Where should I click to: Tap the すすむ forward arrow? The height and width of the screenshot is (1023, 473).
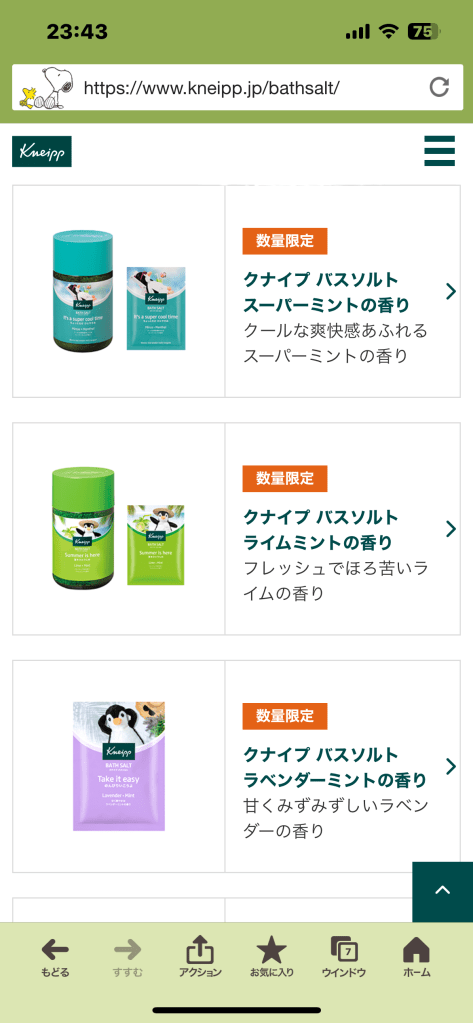click(128, 958)
